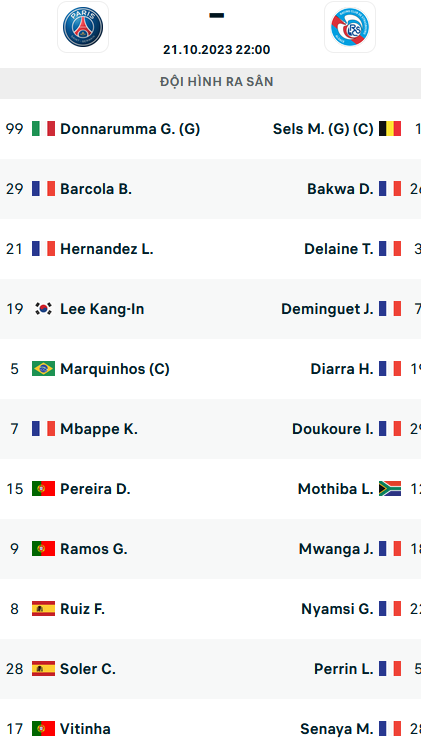Open the Strasbourg club logo
The image size is (421, 754).
click(350, 27)
